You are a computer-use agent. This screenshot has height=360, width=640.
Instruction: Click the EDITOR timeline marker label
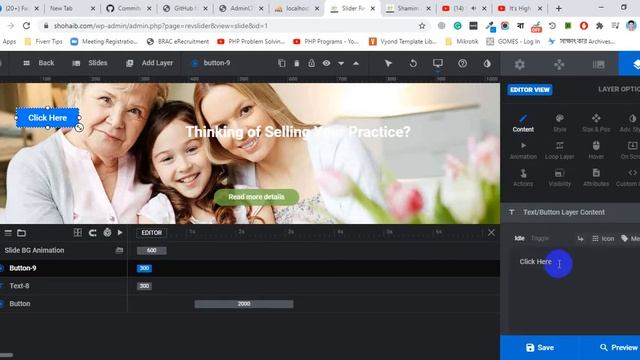coord(151,233)
